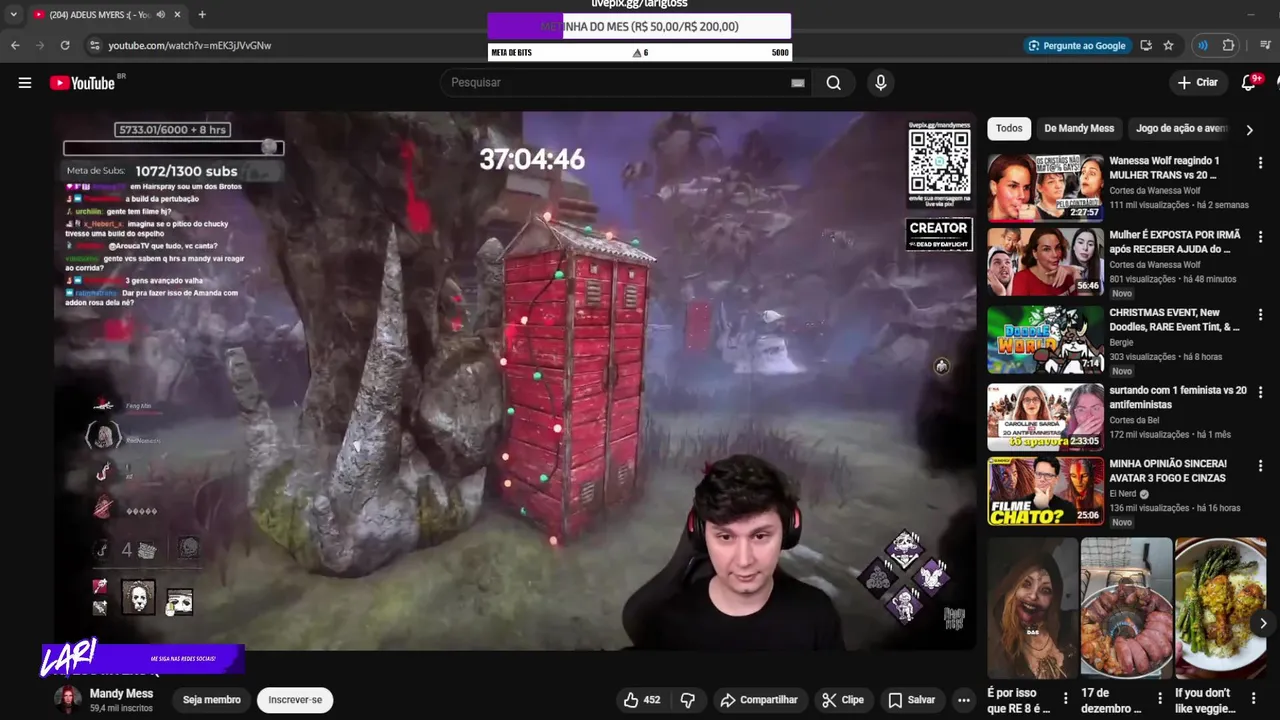This screenshot has height=720, width=1280.
Task: Go back in browser history
Action: click(x=15, y=45)
